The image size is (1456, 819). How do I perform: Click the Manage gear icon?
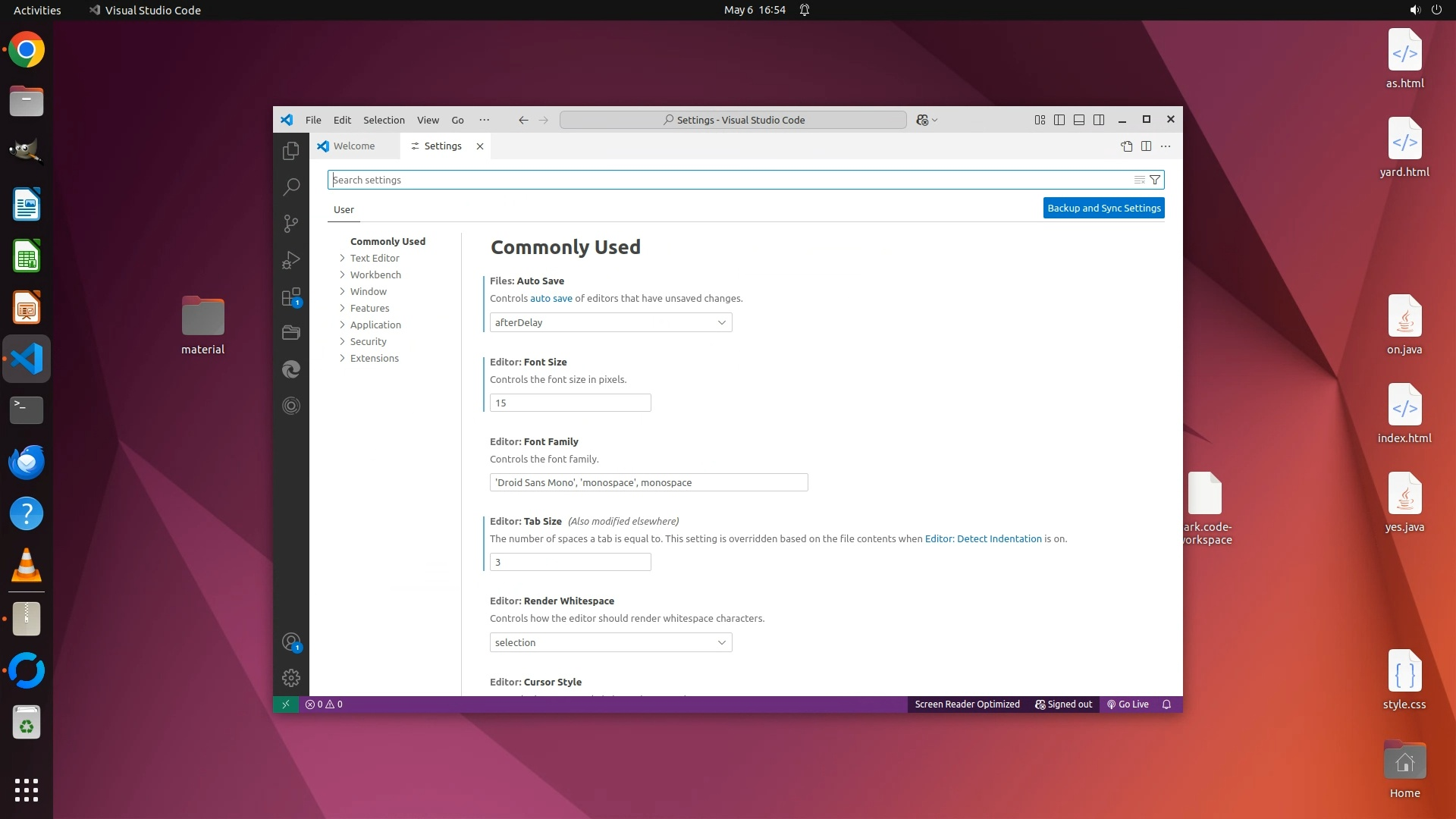pyautogui.click(x=290, y=677)
